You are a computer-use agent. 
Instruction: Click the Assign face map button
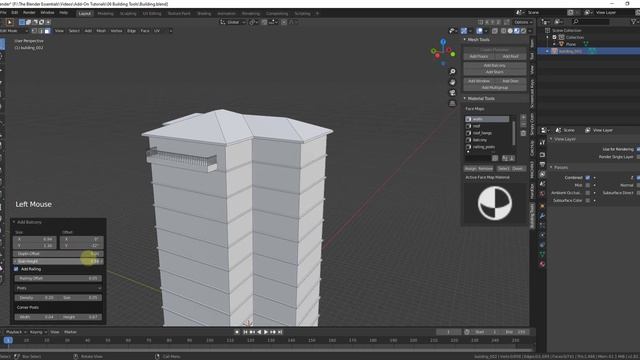pos(471,169)
